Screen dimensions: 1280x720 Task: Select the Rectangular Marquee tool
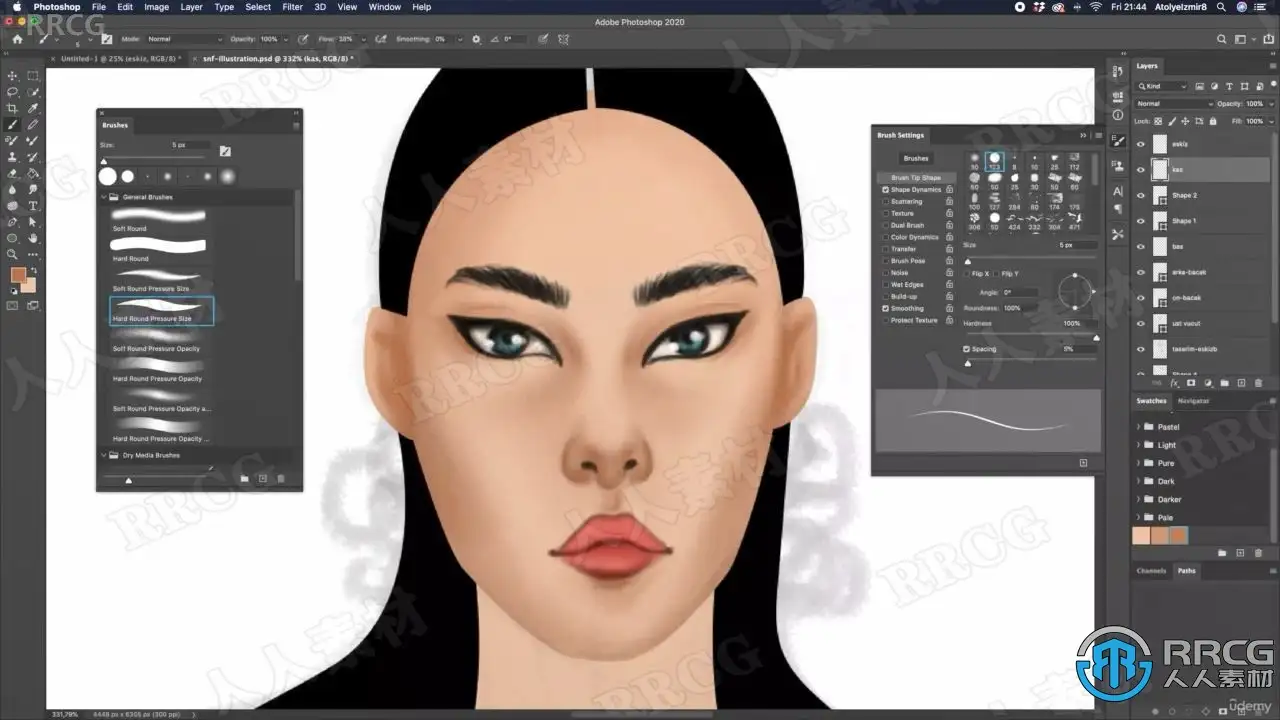[x=33, y=76]
